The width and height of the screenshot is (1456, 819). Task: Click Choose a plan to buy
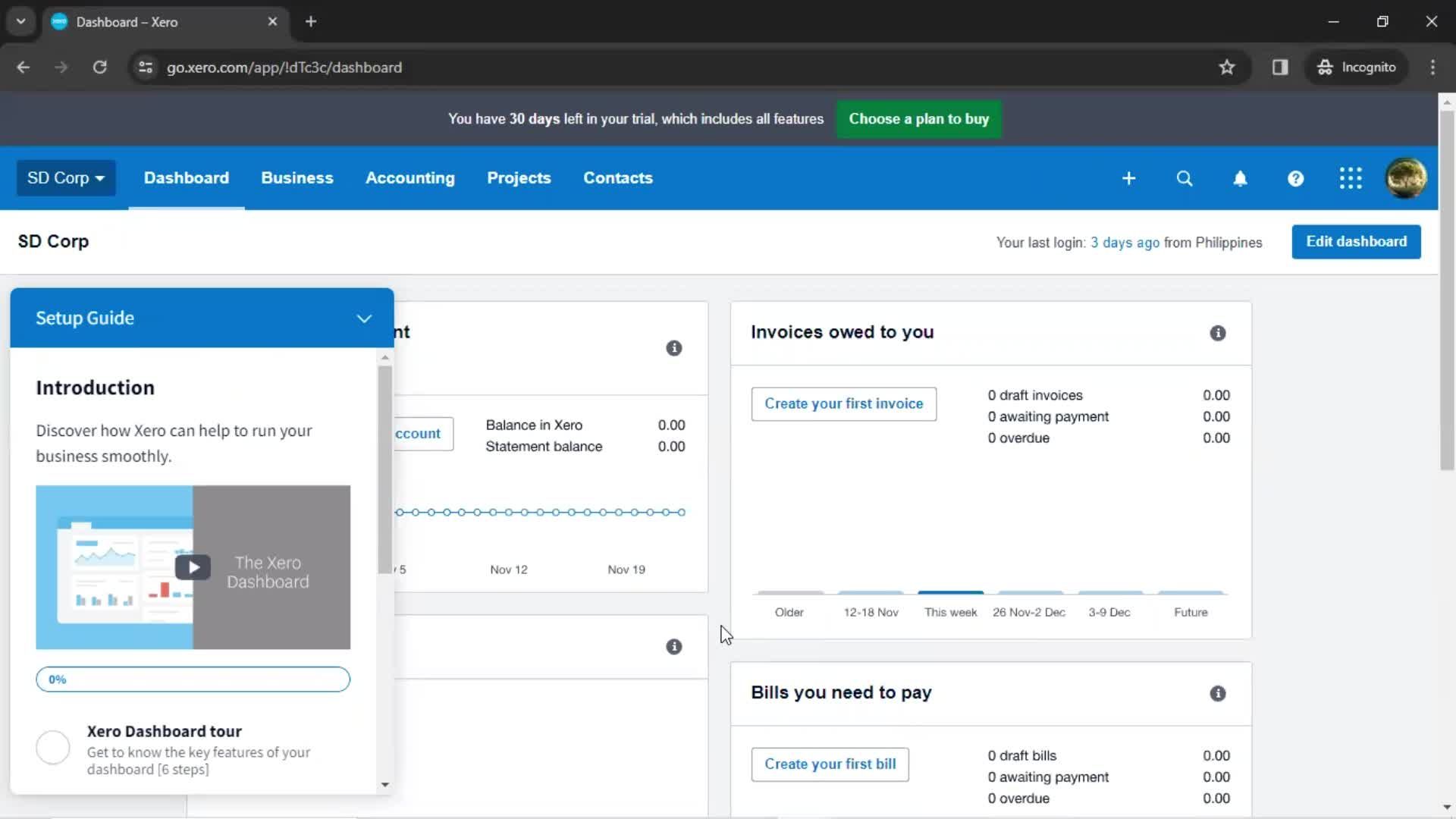918,119
